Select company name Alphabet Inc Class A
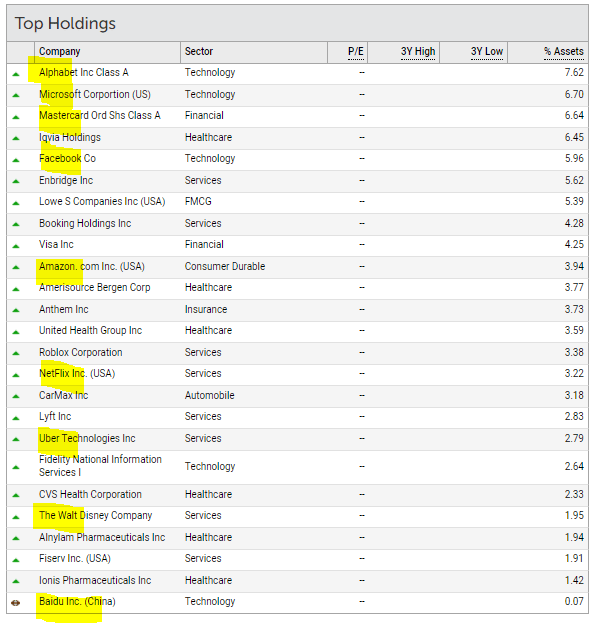 point(84,72)
